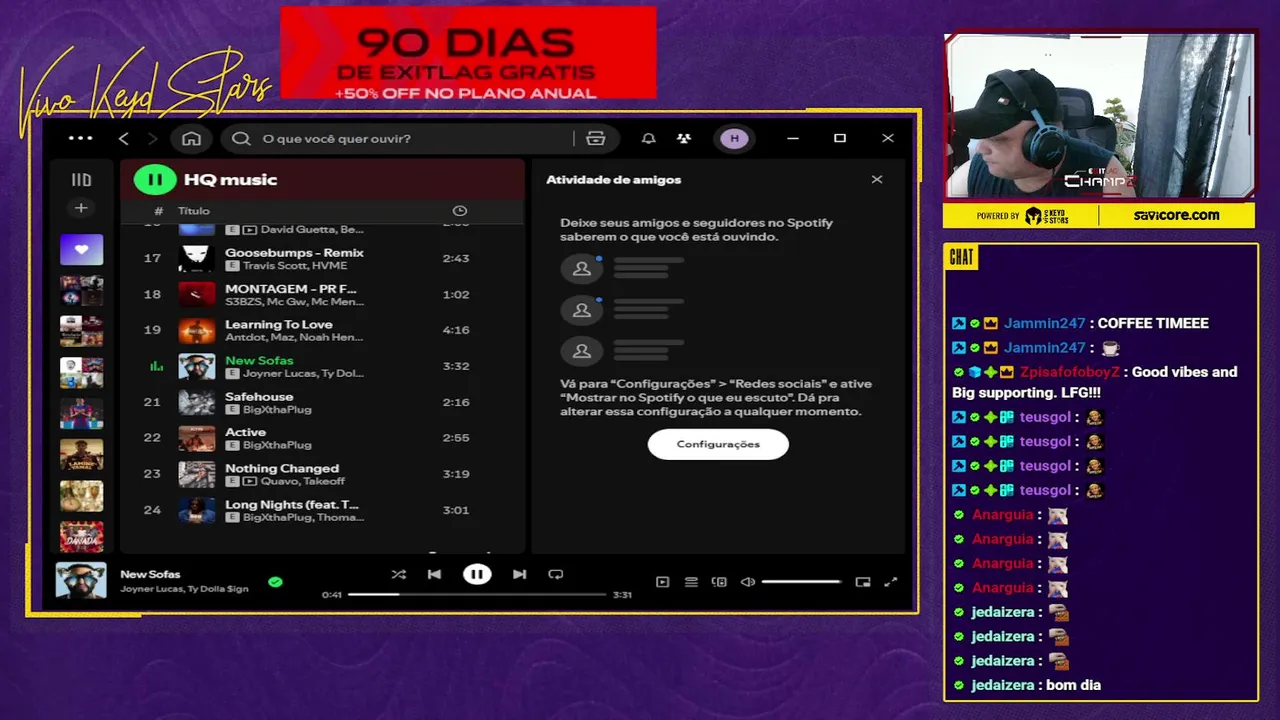This screenshot has height=720, width=1280.
Task: Open the Liked Songs heart tile
Action: pos(81,249)
